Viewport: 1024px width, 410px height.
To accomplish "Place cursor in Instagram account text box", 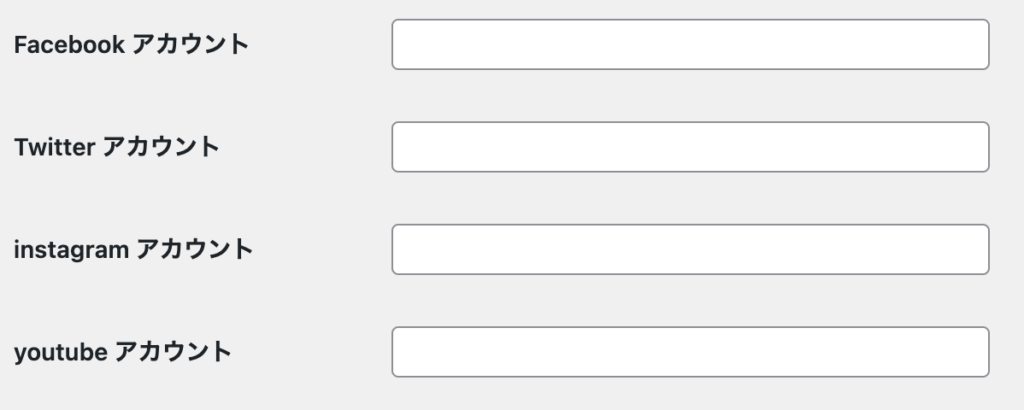I will [690, 249].
